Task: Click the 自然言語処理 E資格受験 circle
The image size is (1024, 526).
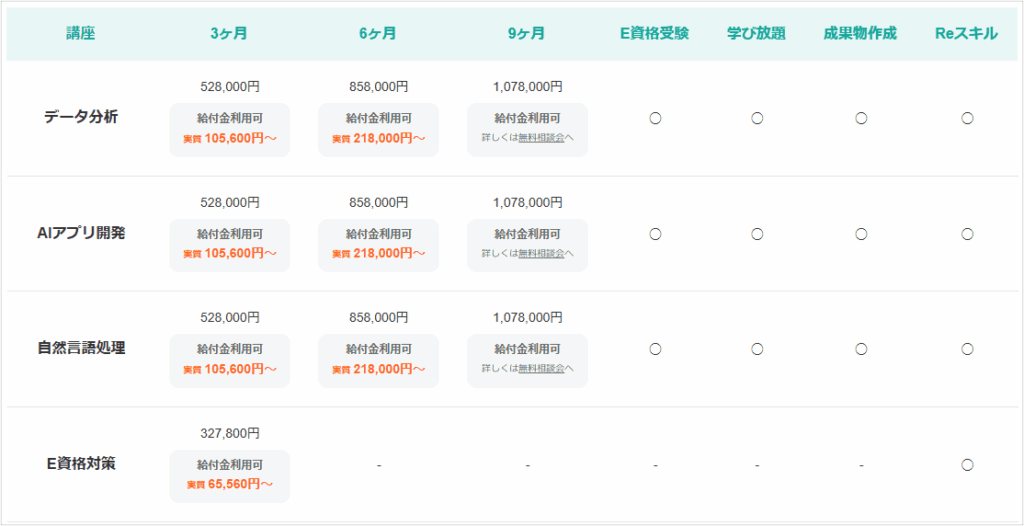Action: click(x=655, y=349)
